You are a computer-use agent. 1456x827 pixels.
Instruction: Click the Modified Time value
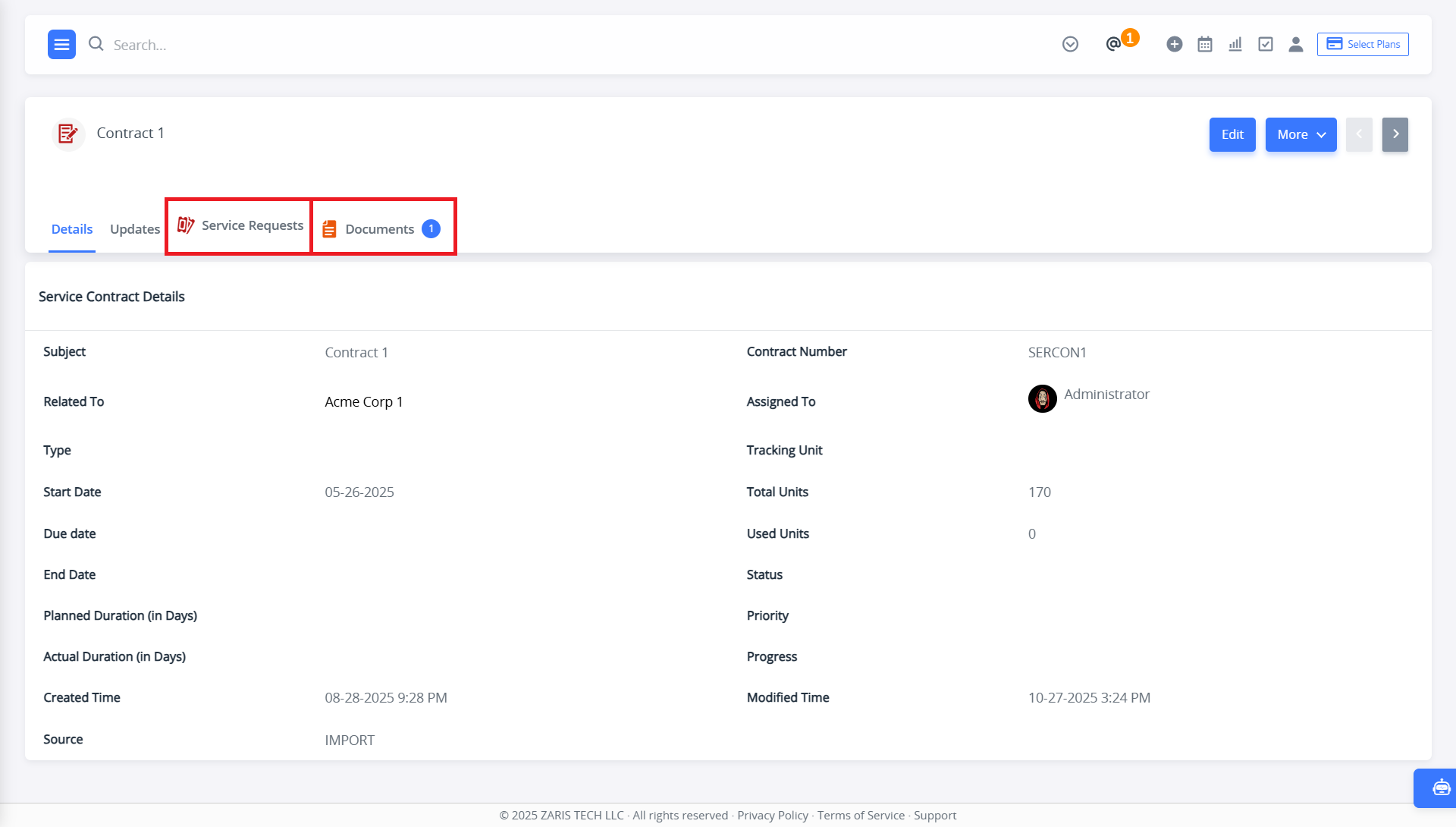(1089, 698)
